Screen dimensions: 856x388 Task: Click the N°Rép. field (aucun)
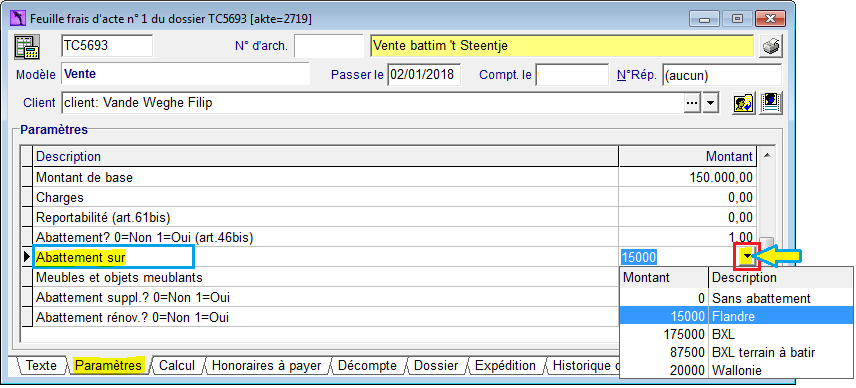(x=722, y=75)
